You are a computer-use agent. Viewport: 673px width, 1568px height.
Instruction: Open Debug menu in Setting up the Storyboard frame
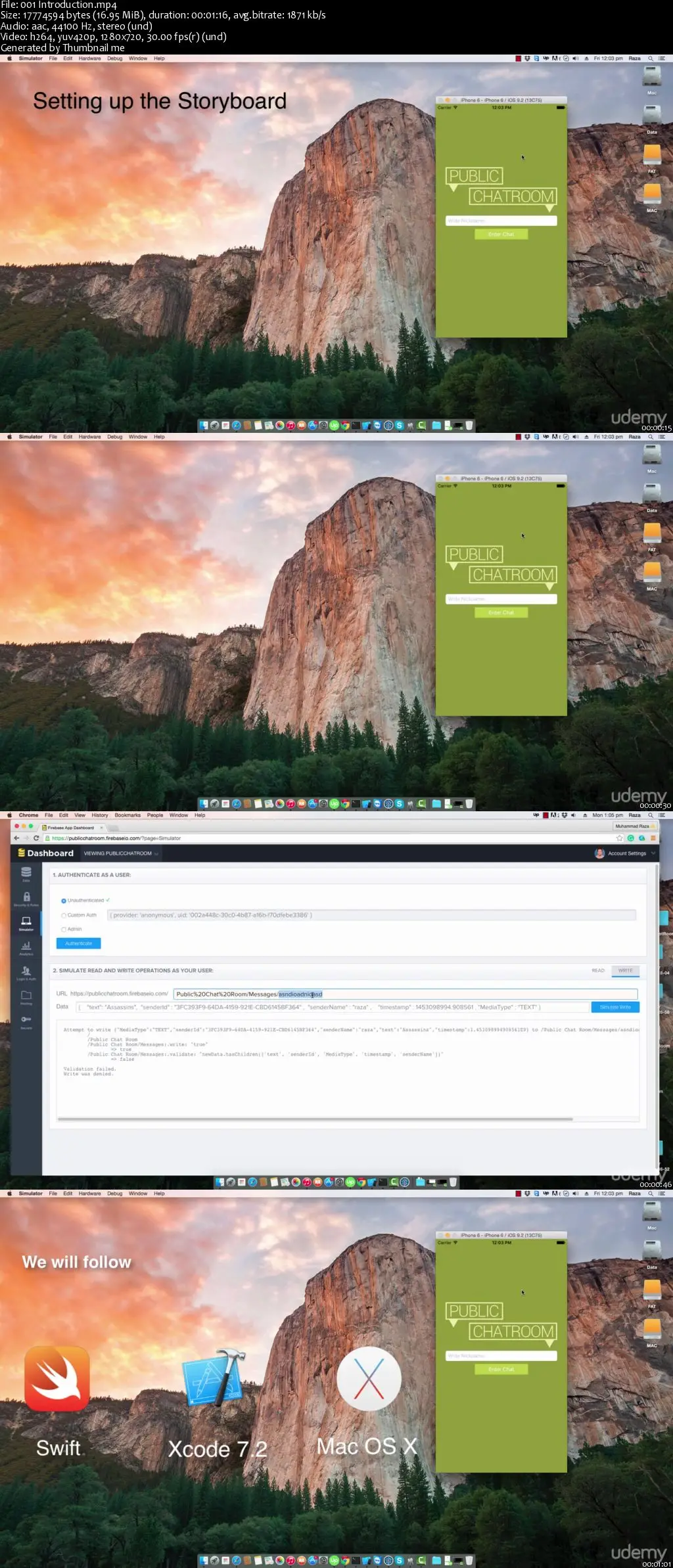tap(115, 58)
